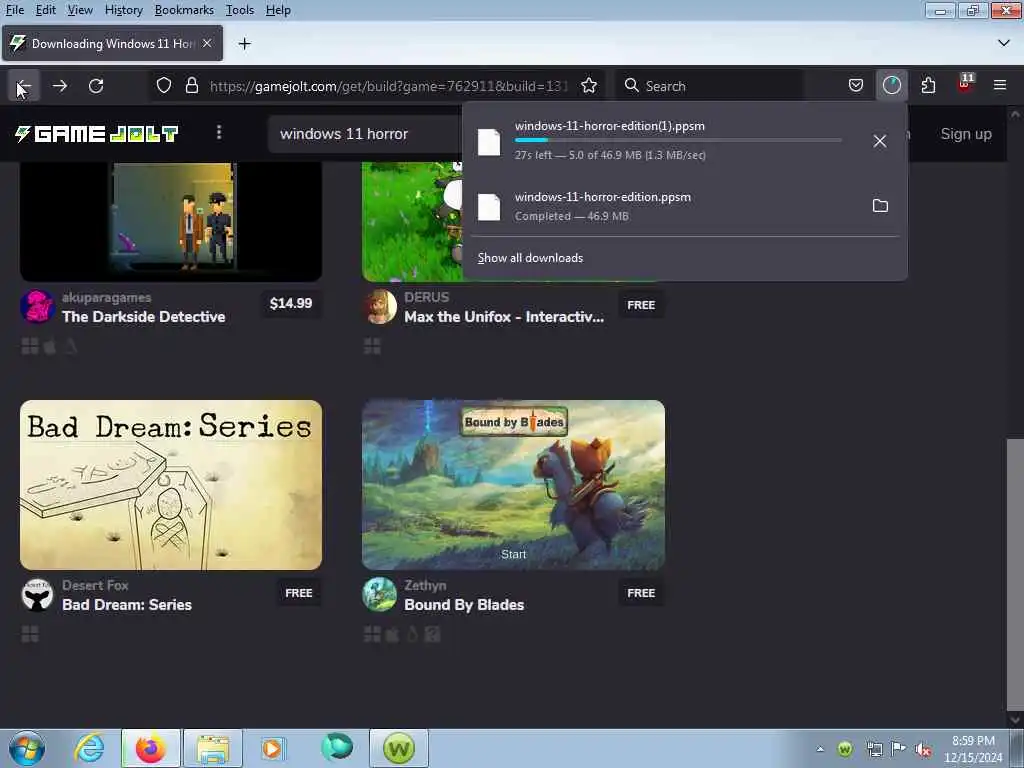Save page to Pocket
Viewport: 1024px width, 768px height.
856,86
